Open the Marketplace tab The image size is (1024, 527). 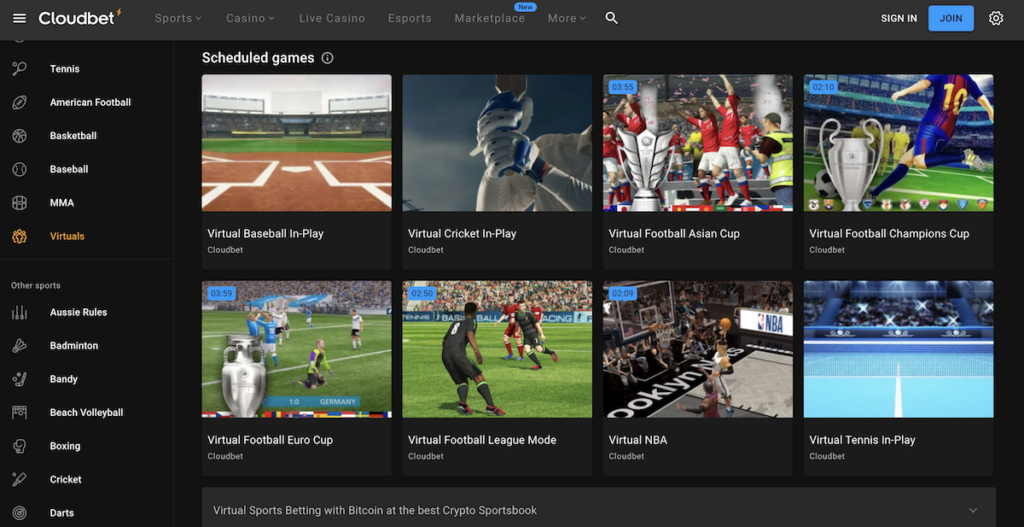point(490,18)
